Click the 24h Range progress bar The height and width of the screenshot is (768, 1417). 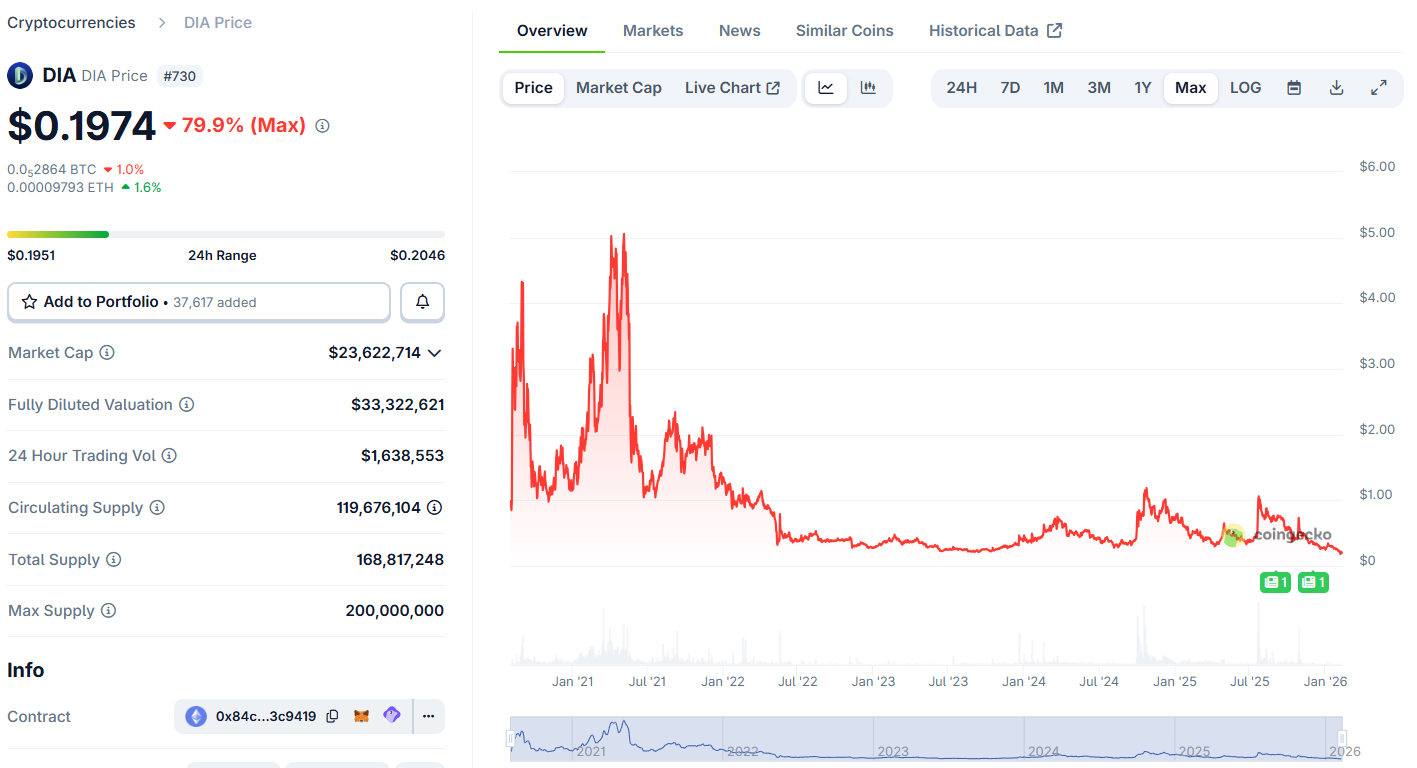pyautogui.click(x=226, y=235)
